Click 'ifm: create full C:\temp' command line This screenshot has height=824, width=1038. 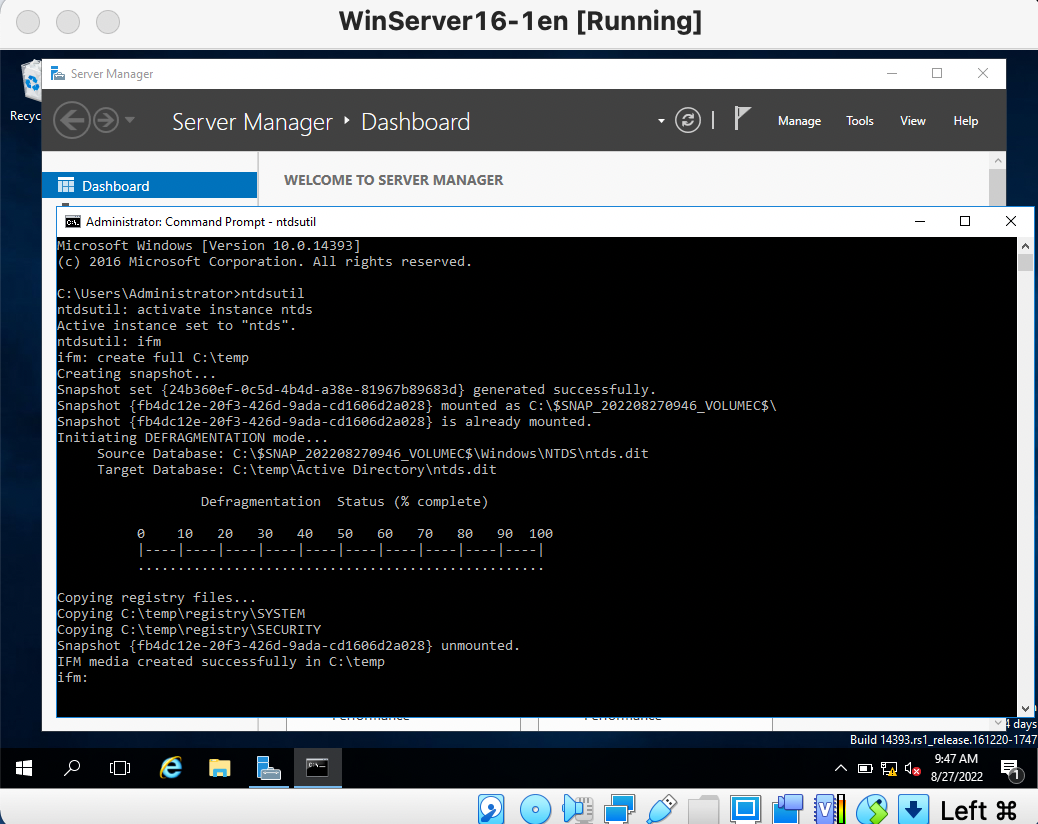(153, 357)
